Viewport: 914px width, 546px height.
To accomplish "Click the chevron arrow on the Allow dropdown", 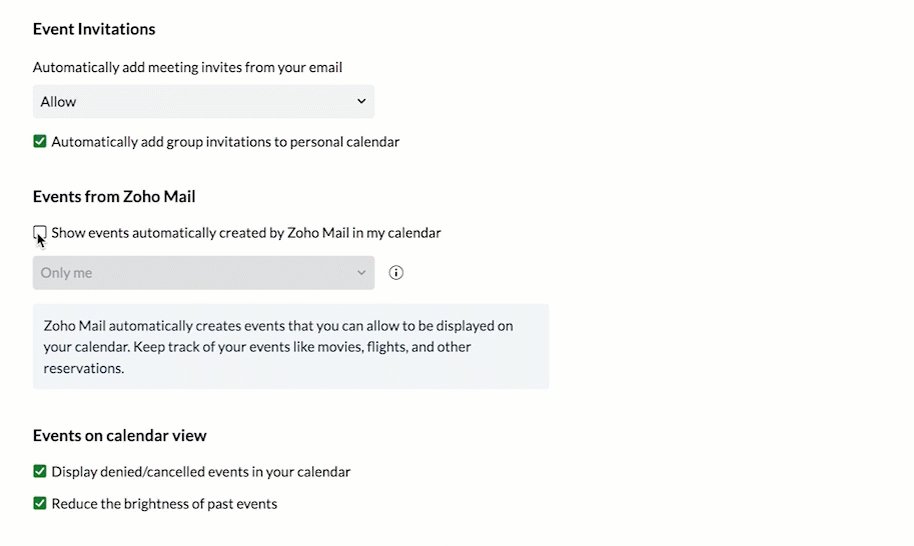I will (361, 102).
